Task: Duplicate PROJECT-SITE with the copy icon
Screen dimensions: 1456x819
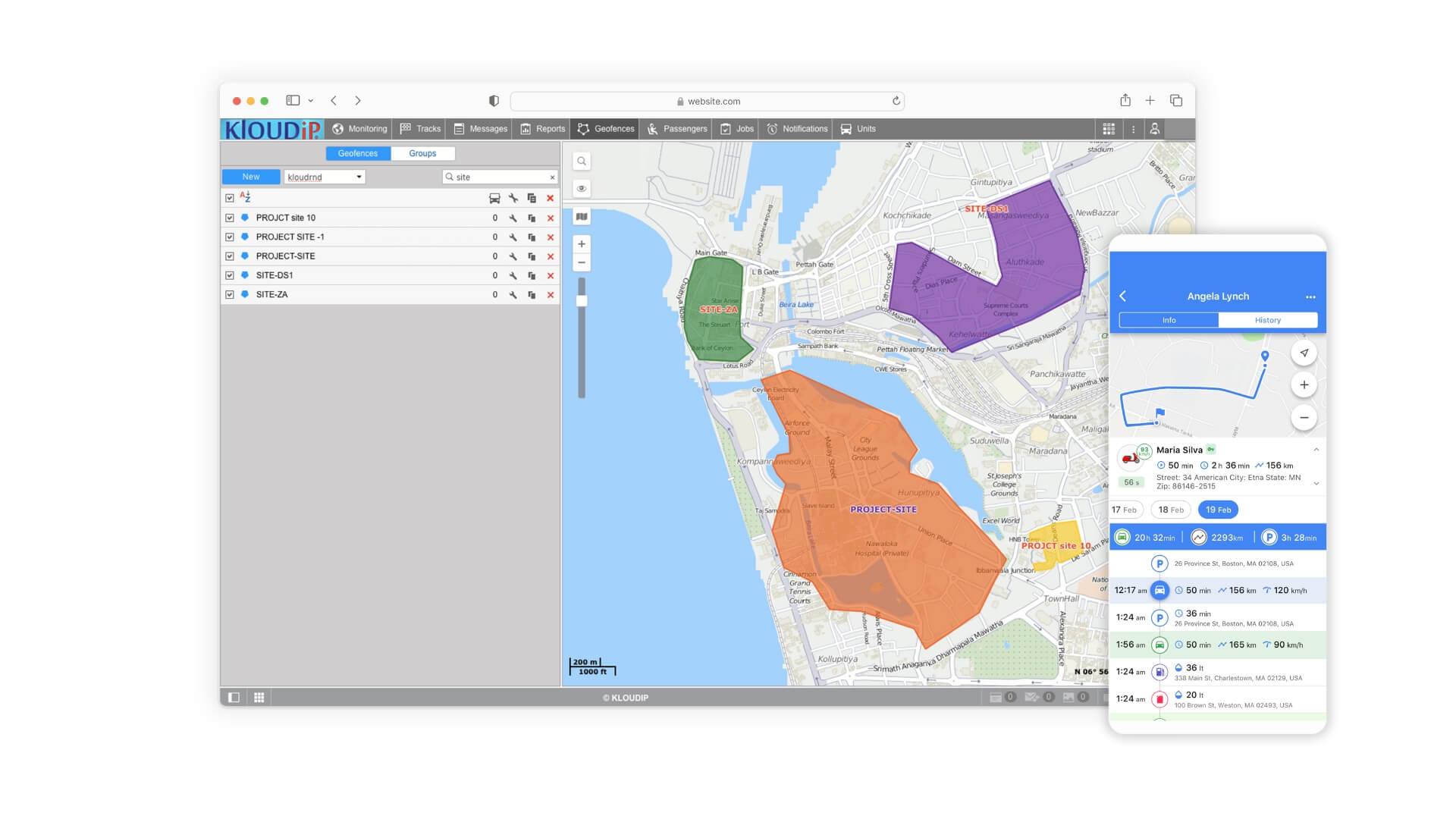Action: 532,256
